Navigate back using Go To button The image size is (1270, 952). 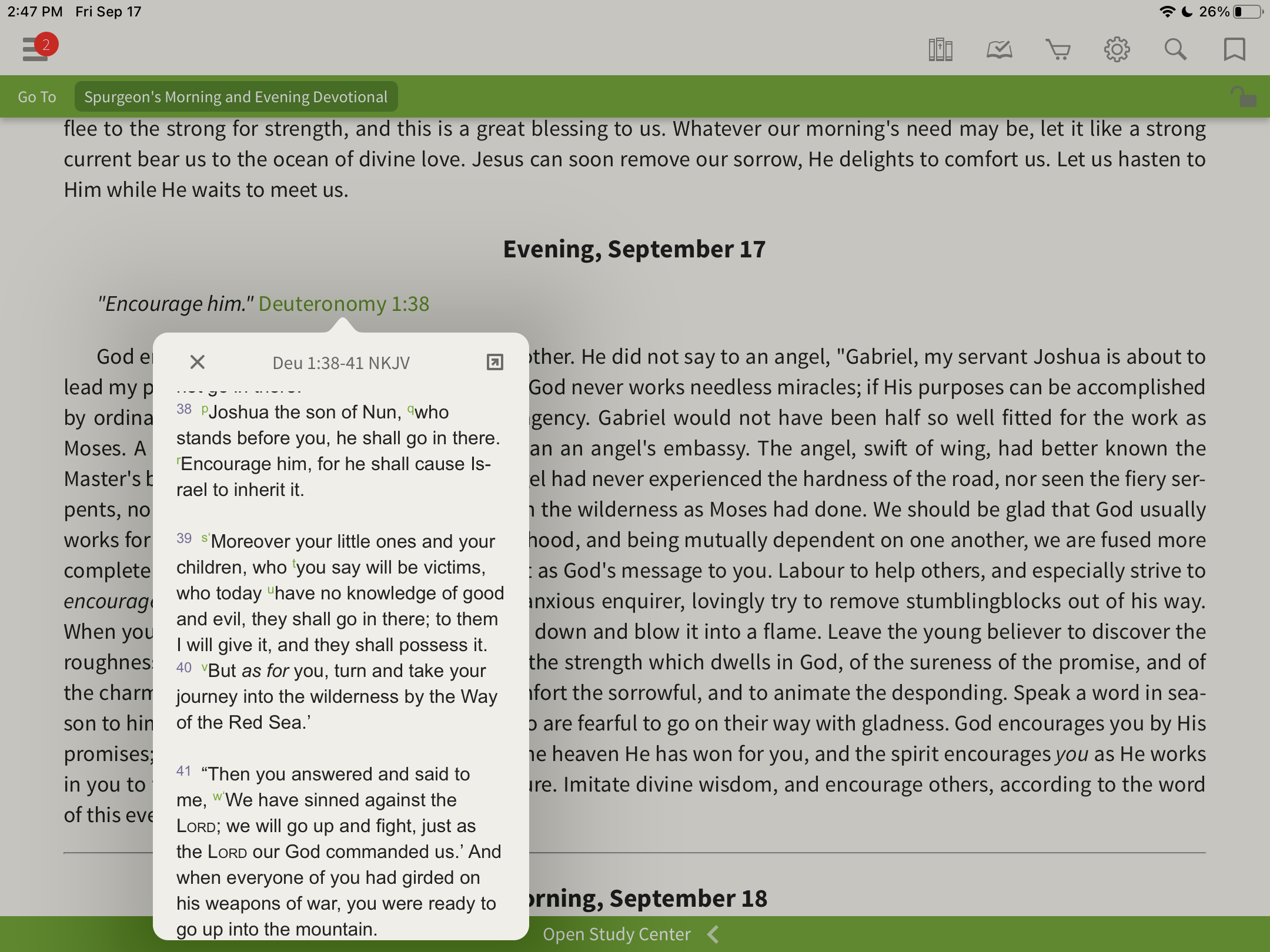(x=37, y=97)
